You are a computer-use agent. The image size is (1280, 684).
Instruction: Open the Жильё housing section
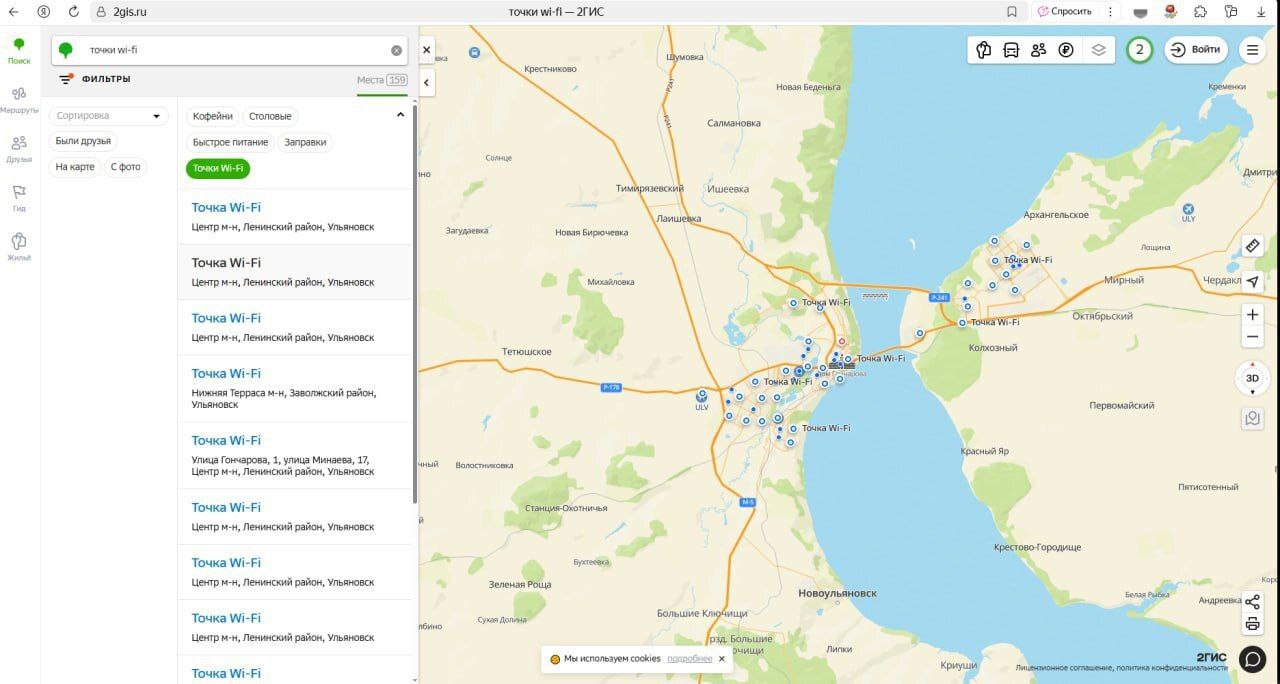click(19, 247)
